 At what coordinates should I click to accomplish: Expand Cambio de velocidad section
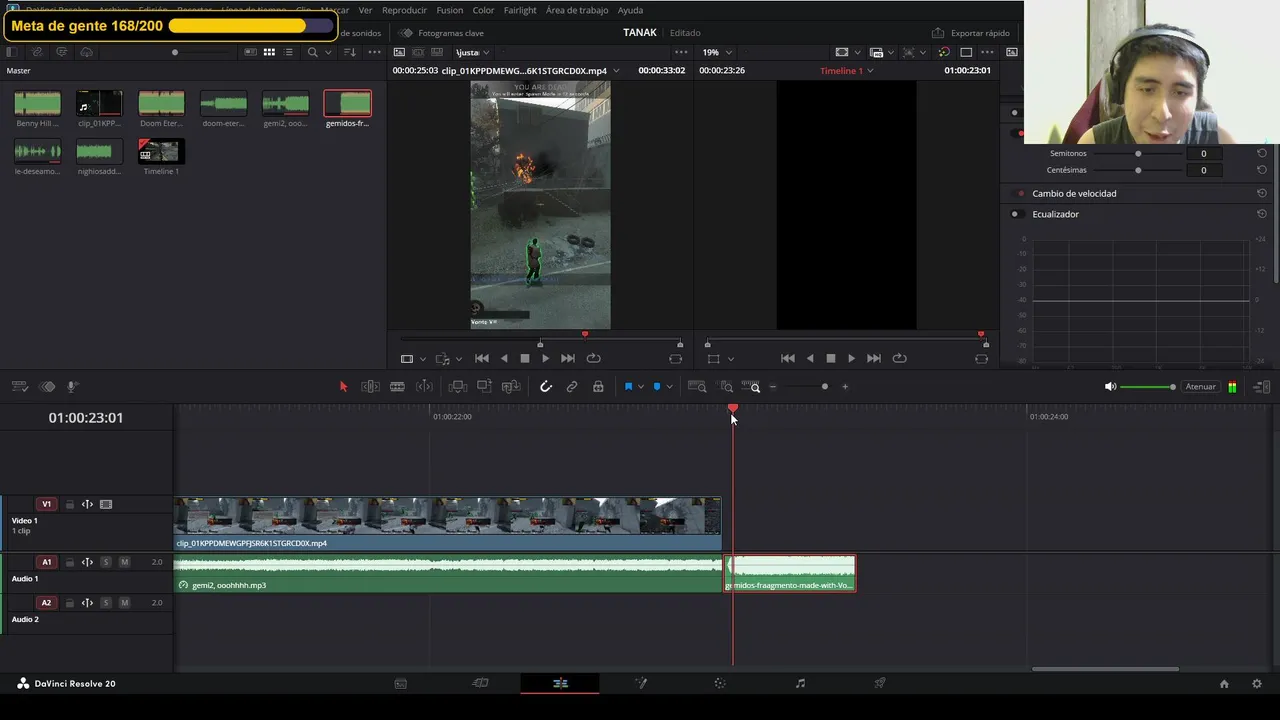(1074, 193)
